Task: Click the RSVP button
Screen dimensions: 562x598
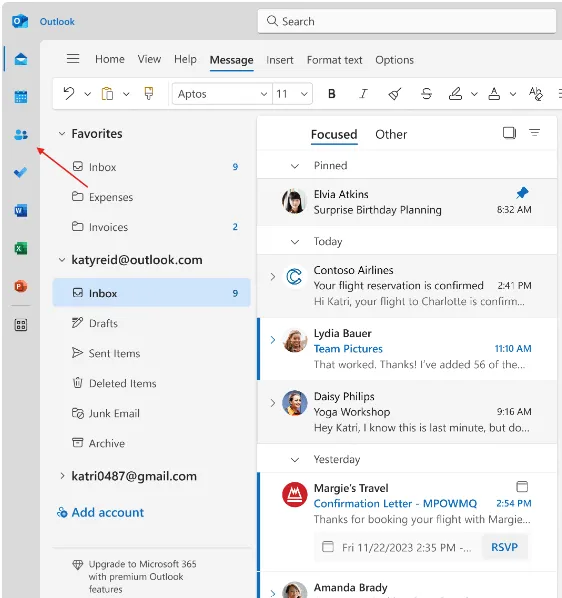Action: (504, 547)
